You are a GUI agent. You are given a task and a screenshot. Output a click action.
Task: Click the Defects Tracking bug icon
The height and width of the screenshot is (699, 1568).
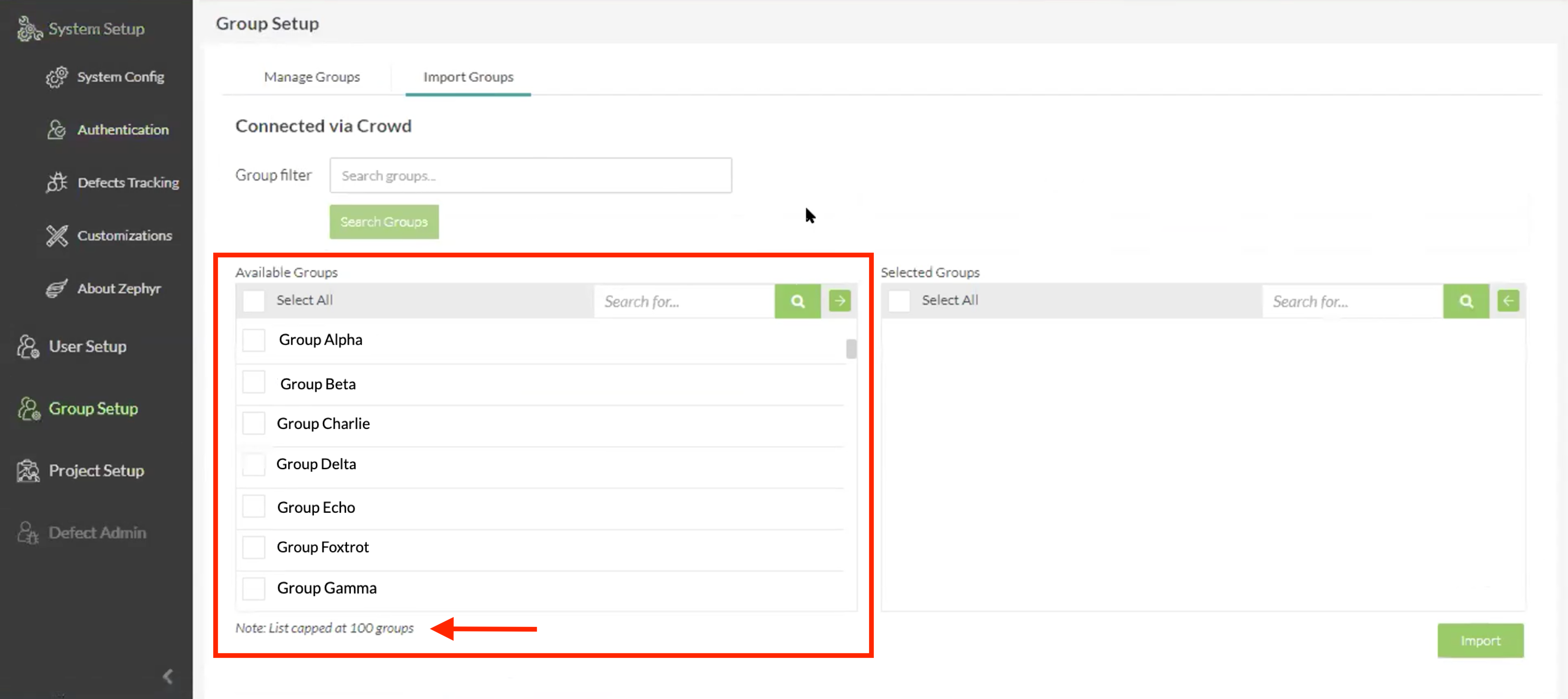pyautogui.click(x=57, y=182)
